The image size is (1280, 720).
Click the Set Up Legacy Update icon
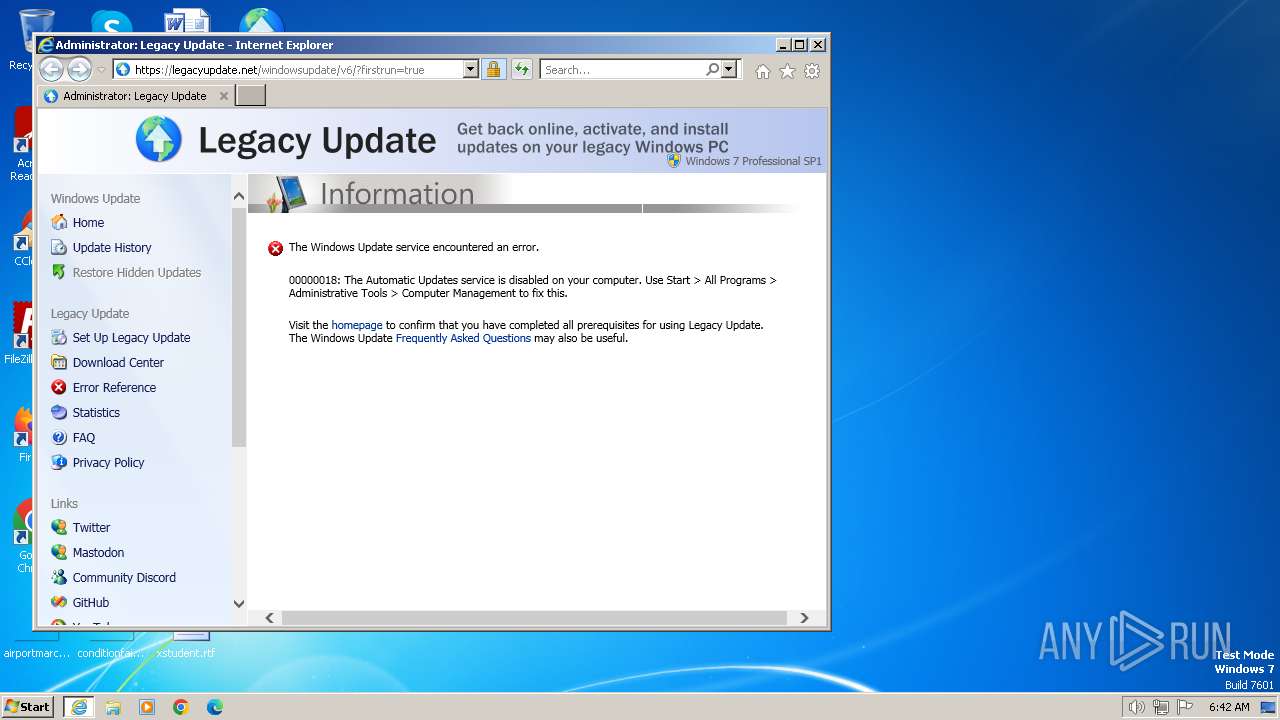(59, 337)
